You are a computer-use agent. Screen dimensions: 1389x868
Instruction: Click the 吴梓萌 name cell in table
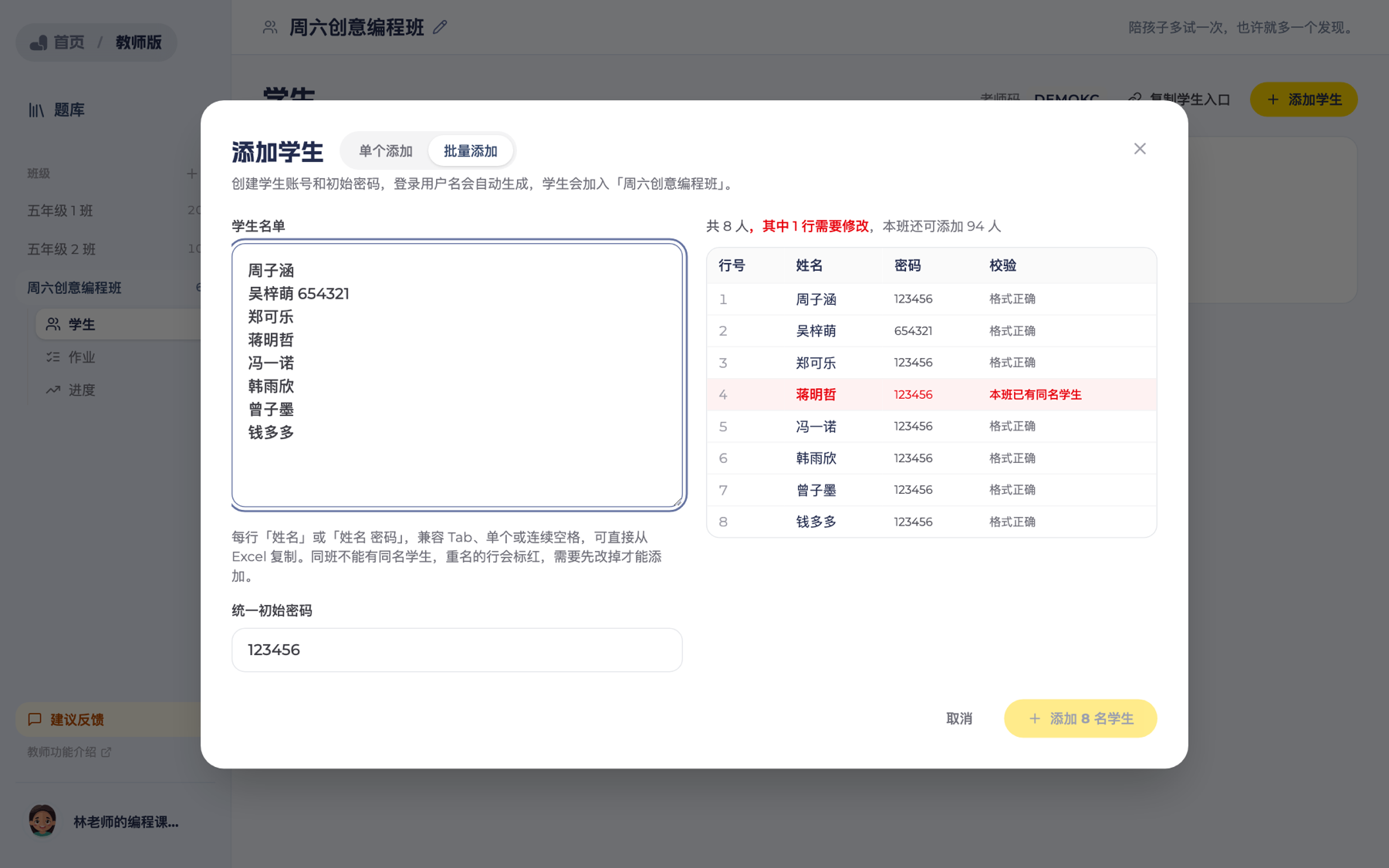(816, 331)
